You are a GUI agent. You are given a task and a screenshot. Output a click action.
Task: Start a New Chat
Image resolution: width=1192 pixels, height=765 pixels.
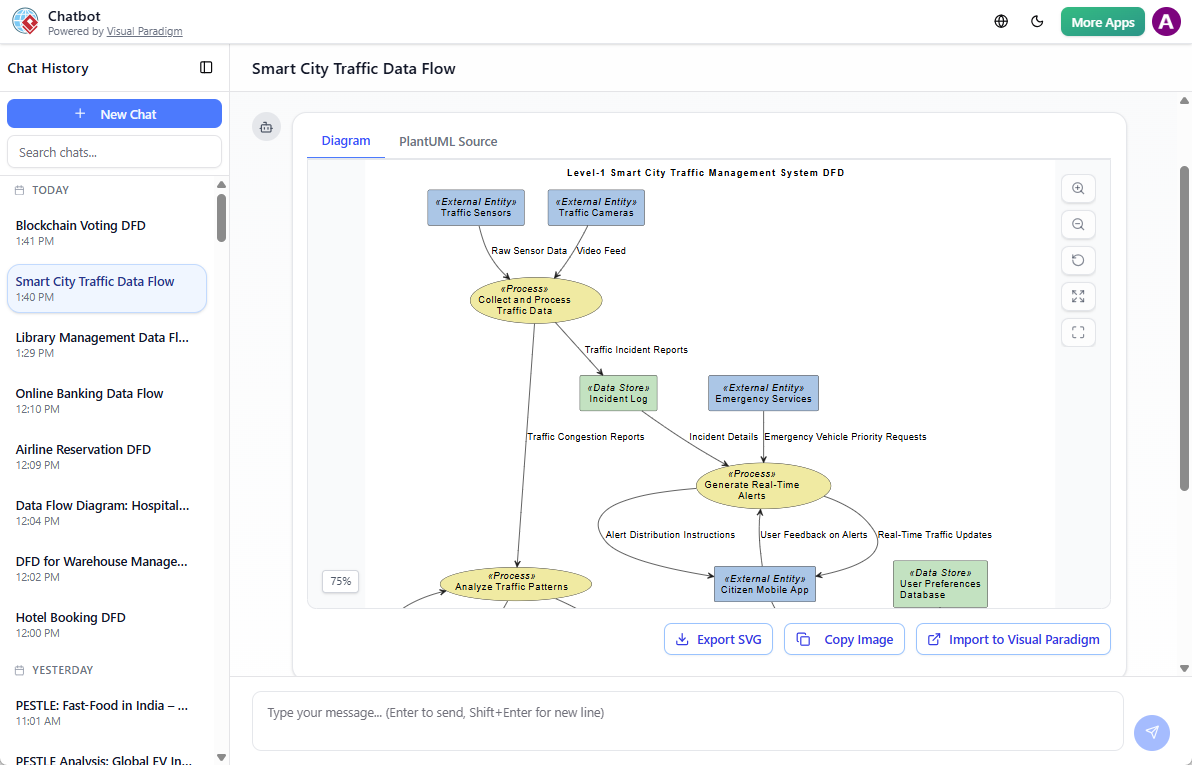(x=114, y=113)
